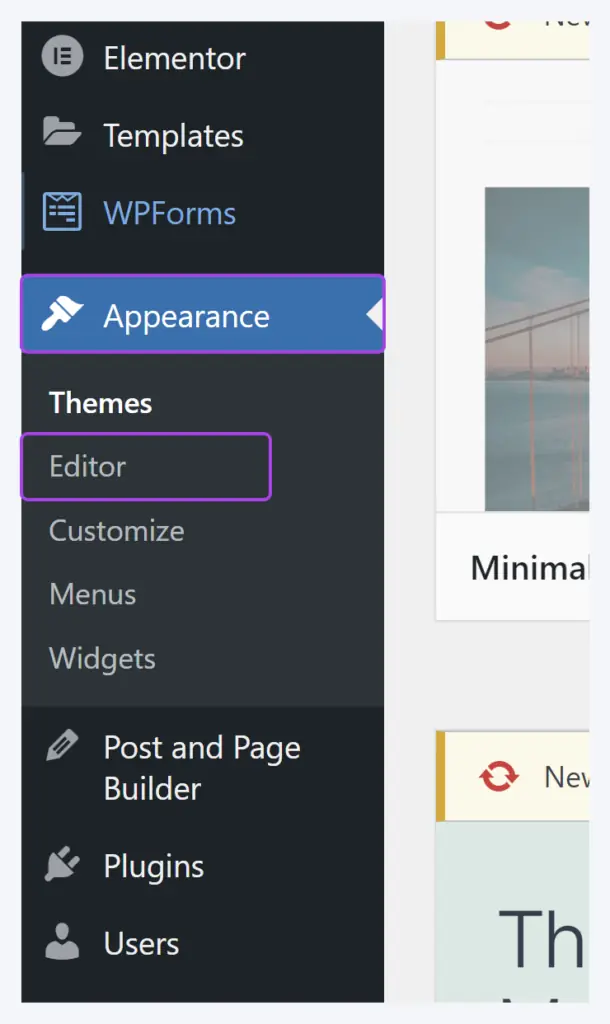Select the Plugins menu label
The height and width of the screenshot is (1024, 610).
click(154, 867)
